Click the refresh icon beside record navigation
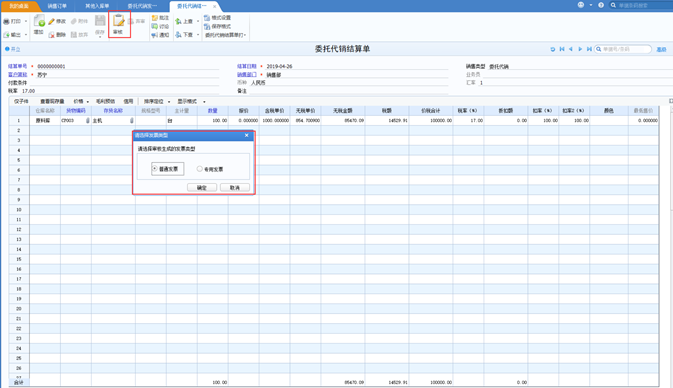The image size is (673, 388). click(x=553, y=49)
